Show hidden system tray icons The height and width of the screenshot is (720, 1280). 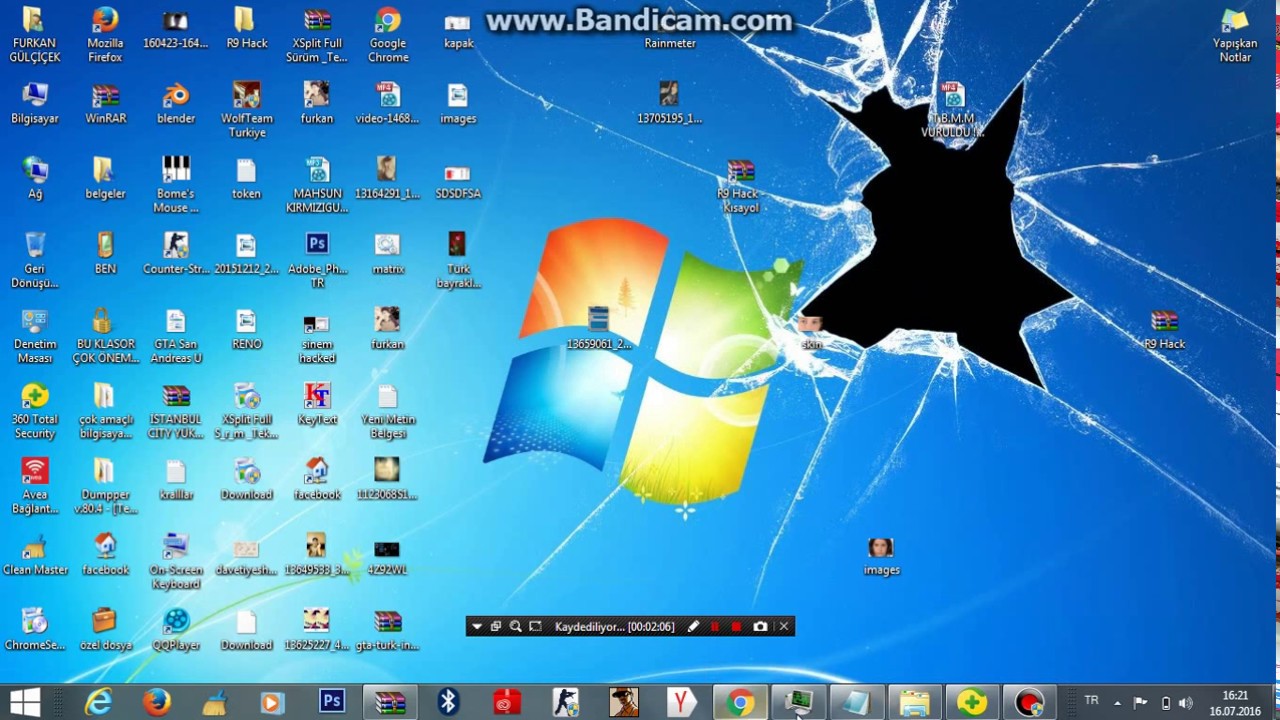[x=1117, y=703]
